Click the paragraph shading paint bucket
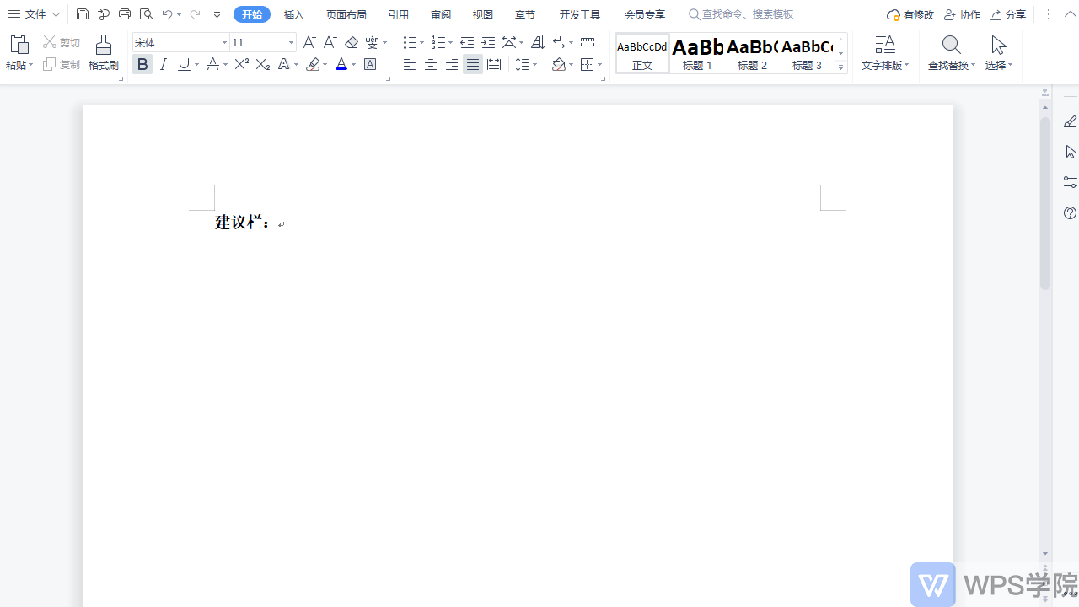 click(559, 64)
